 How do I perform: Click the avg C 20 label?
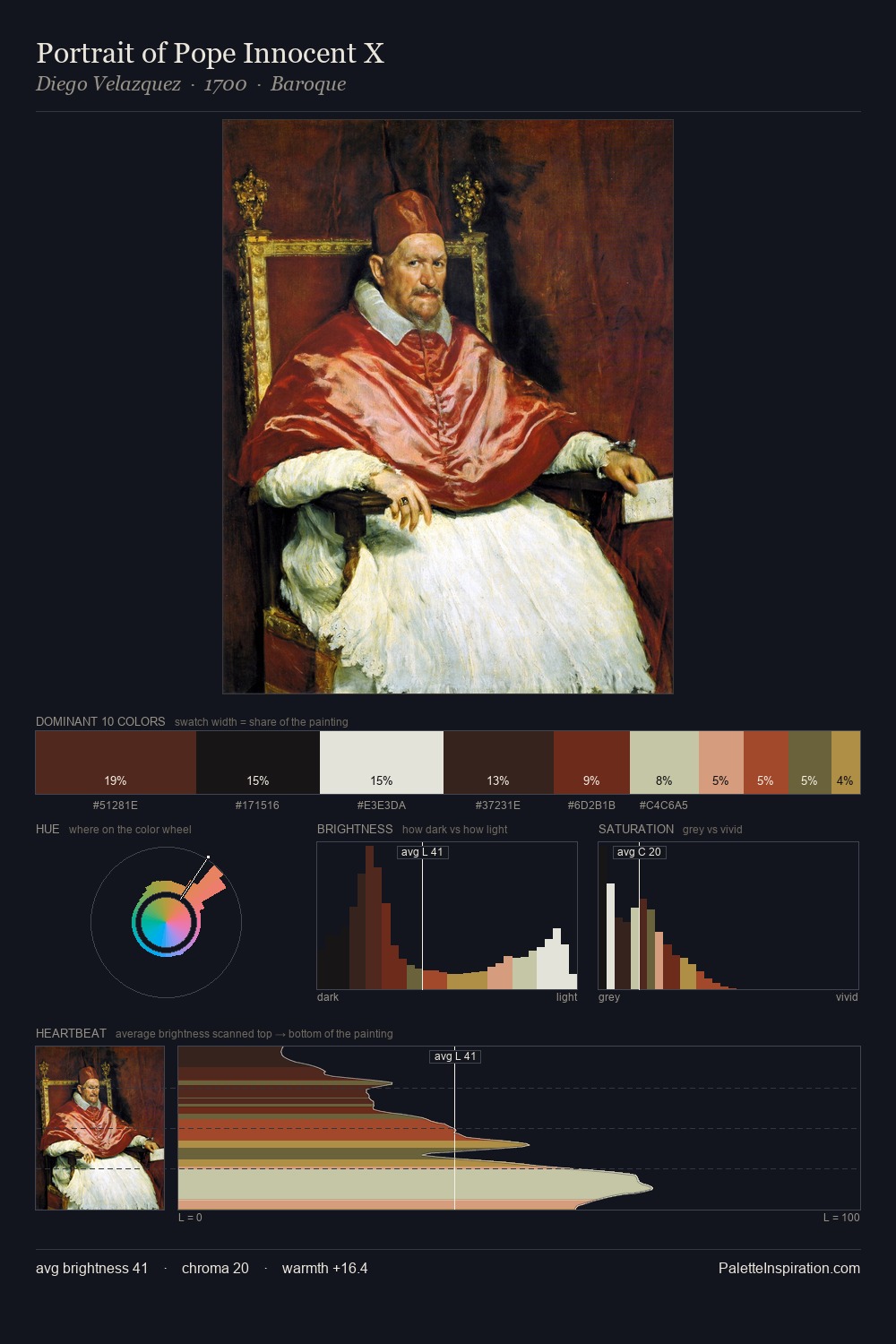click(x=639, y=852)
